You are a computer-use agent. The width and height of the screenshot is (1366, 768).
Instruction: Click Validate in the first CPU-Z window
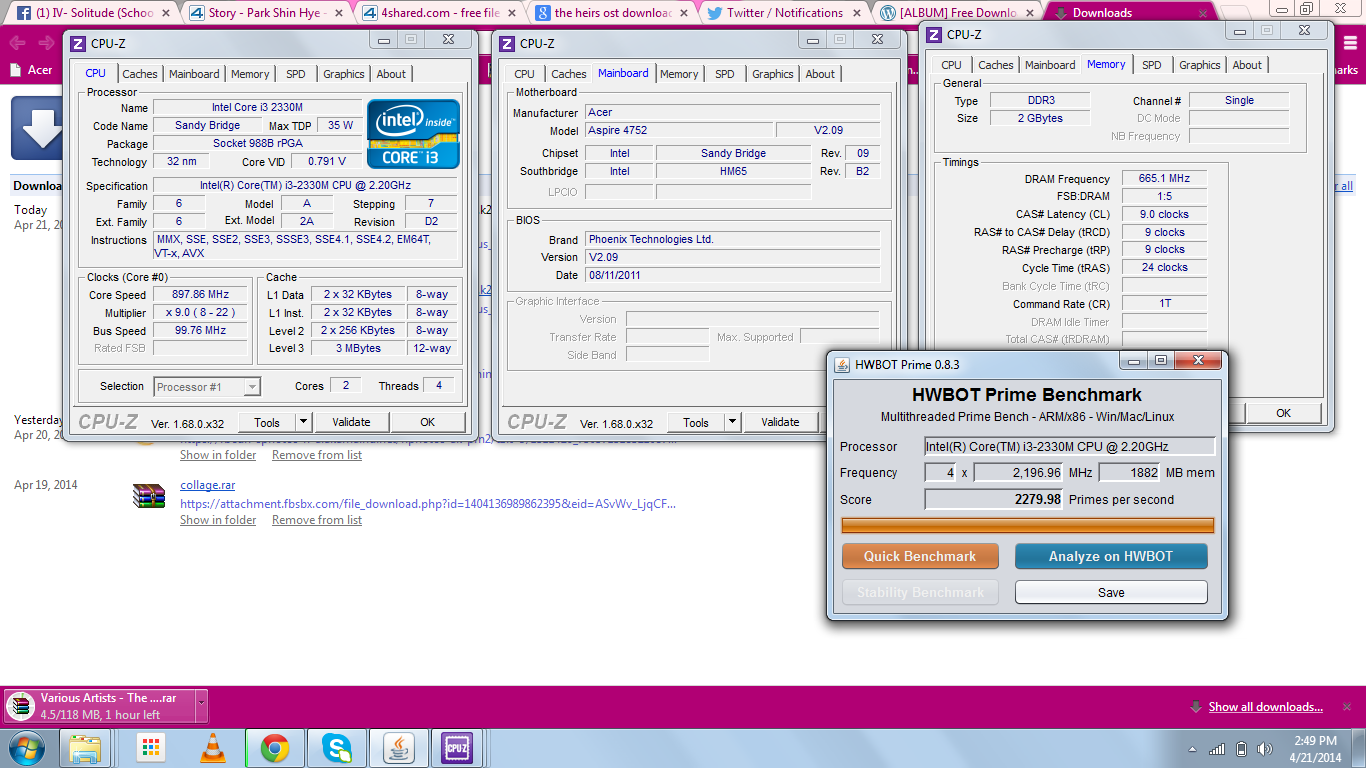point(351,422)
